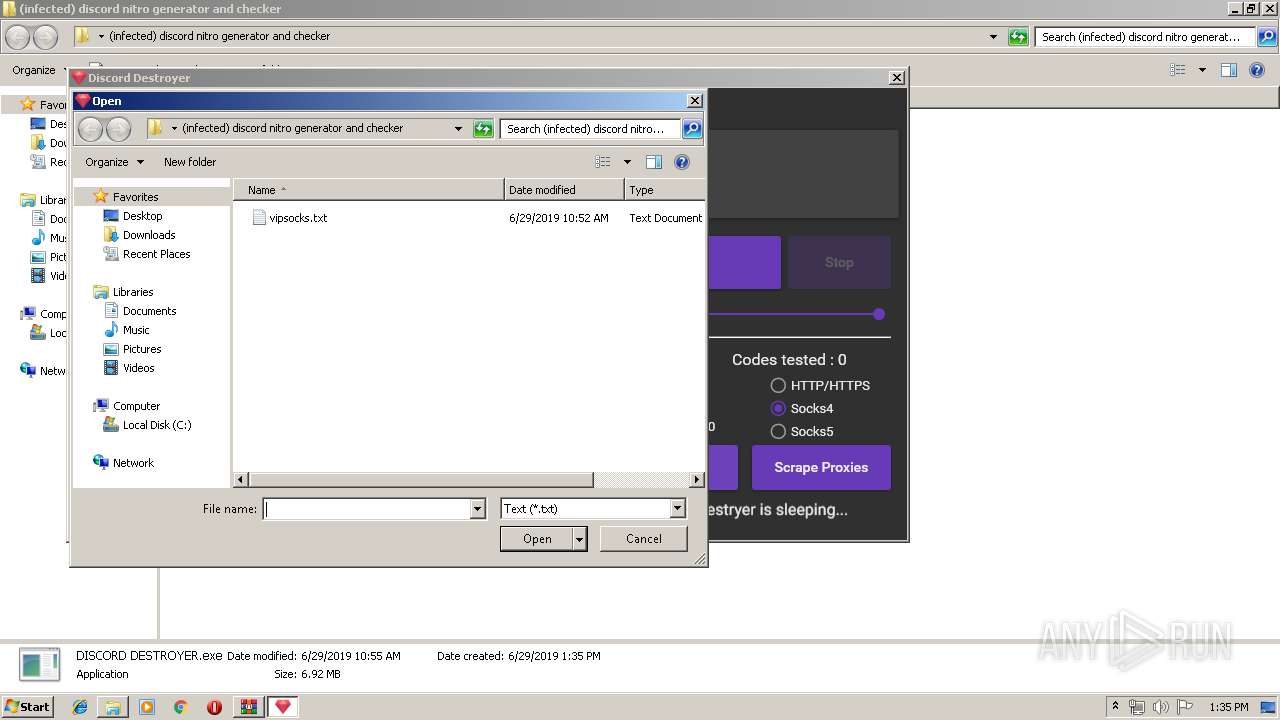Image resolution: width=1280 pixels, height=720 pixels.
Task: Click the vipsocks.txt file icon
Action: pyautogui.click(x=259, y=217)
